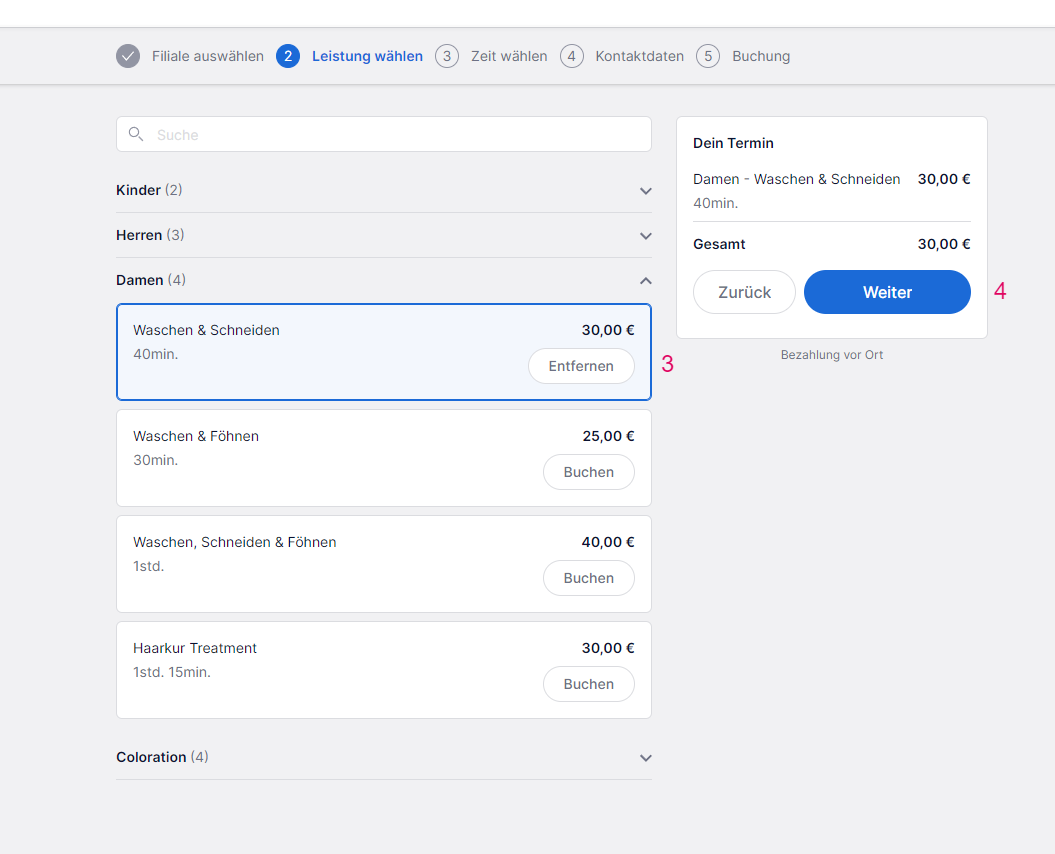Remove Waschen & Schneiden with Entfernen
The image size is (1055, 854).
581,366
